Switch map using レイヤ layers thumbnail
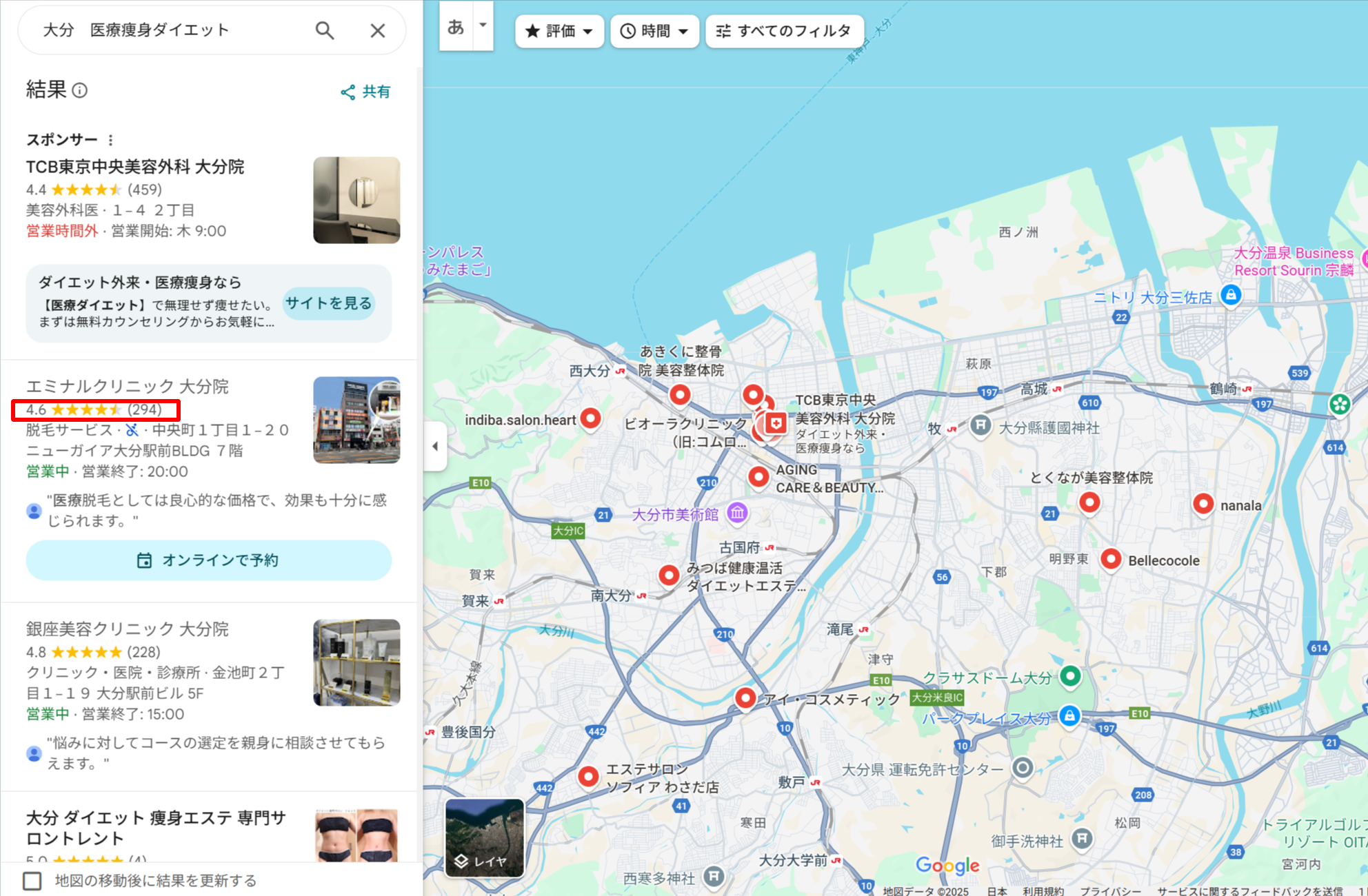 (x=485, y=837)
